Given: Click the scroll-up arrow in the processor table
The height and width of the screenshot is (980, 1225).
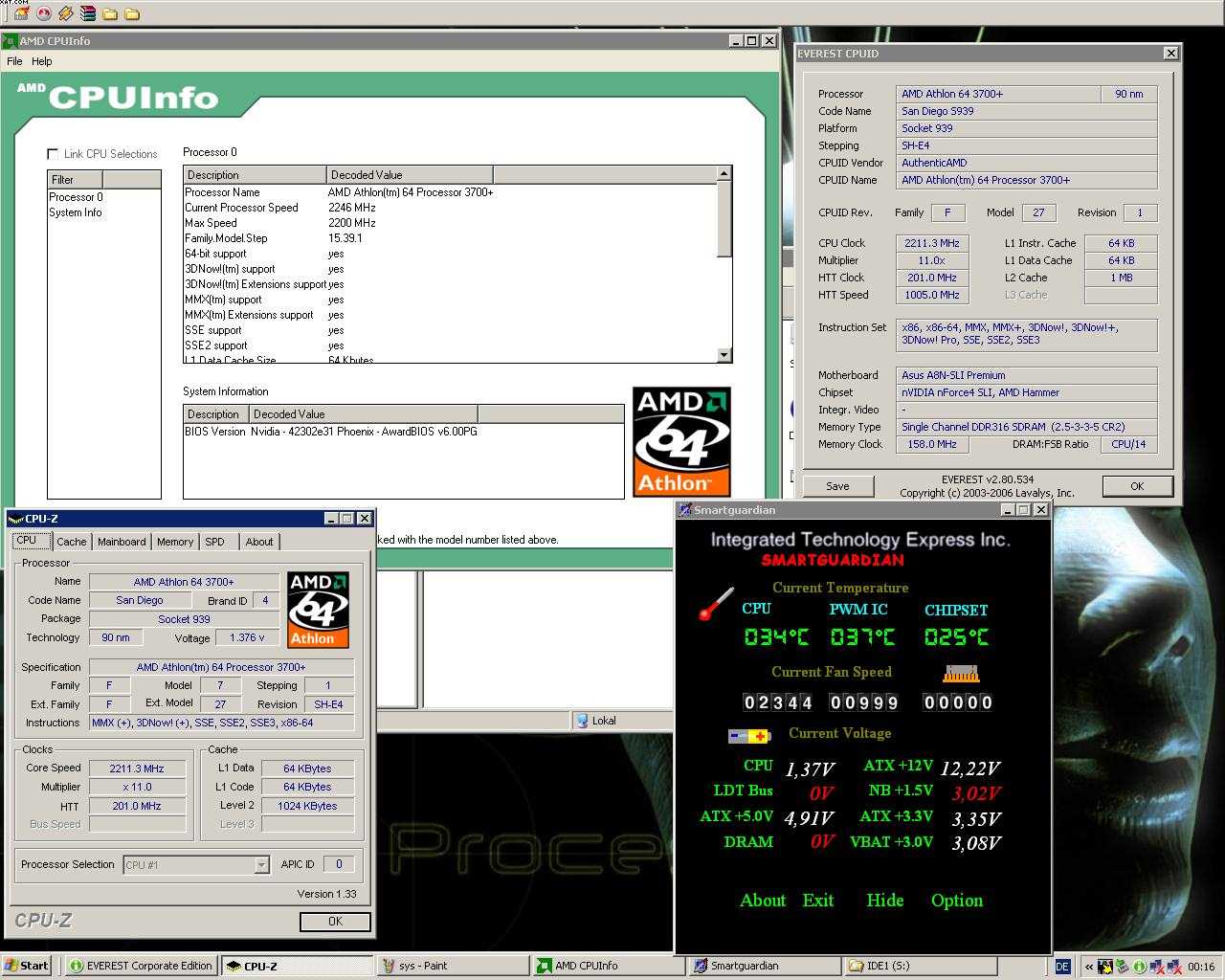Looking at the screenshot, I should (x=724, y=175).
